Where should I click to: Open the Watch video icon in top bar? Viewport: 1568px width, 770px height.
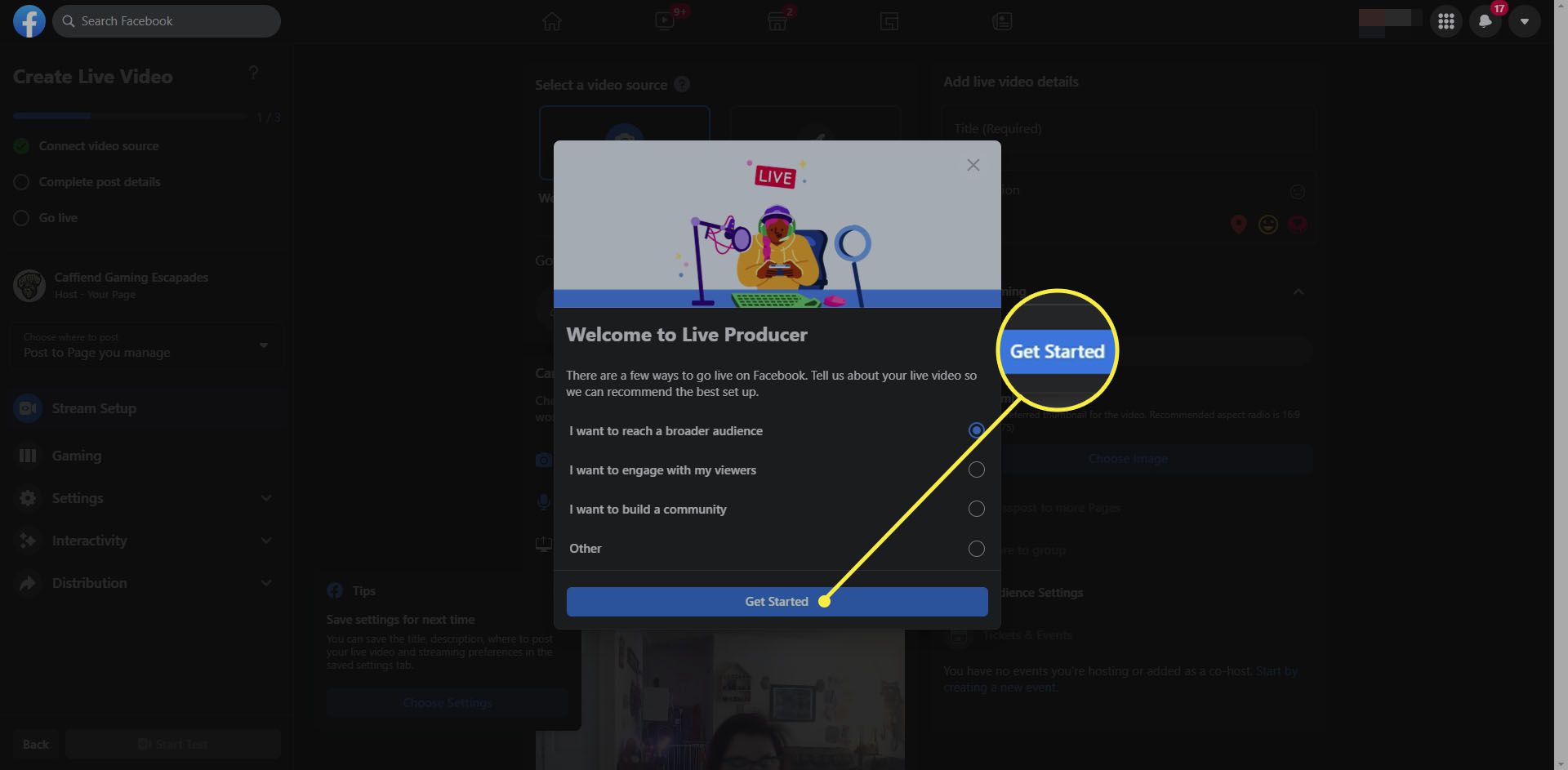(x=665, y=21)
